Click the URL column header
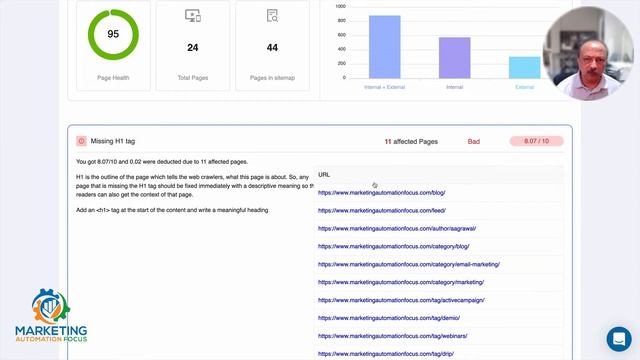Screen dimensions: 640x360 tap(324, 175)
